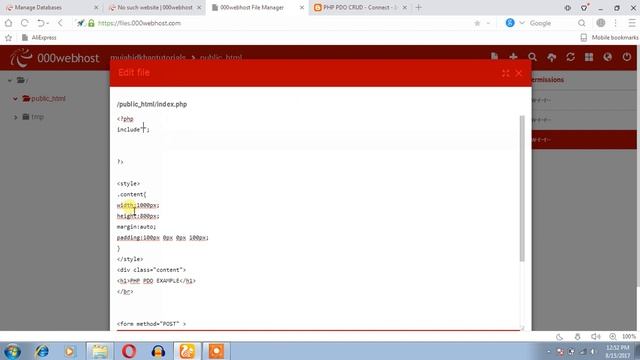Image resolution: width=640 pixels, height=360 pixels.
Task: Switch to the 000webhost File Manager tab
Action: (x=257, y=7)
